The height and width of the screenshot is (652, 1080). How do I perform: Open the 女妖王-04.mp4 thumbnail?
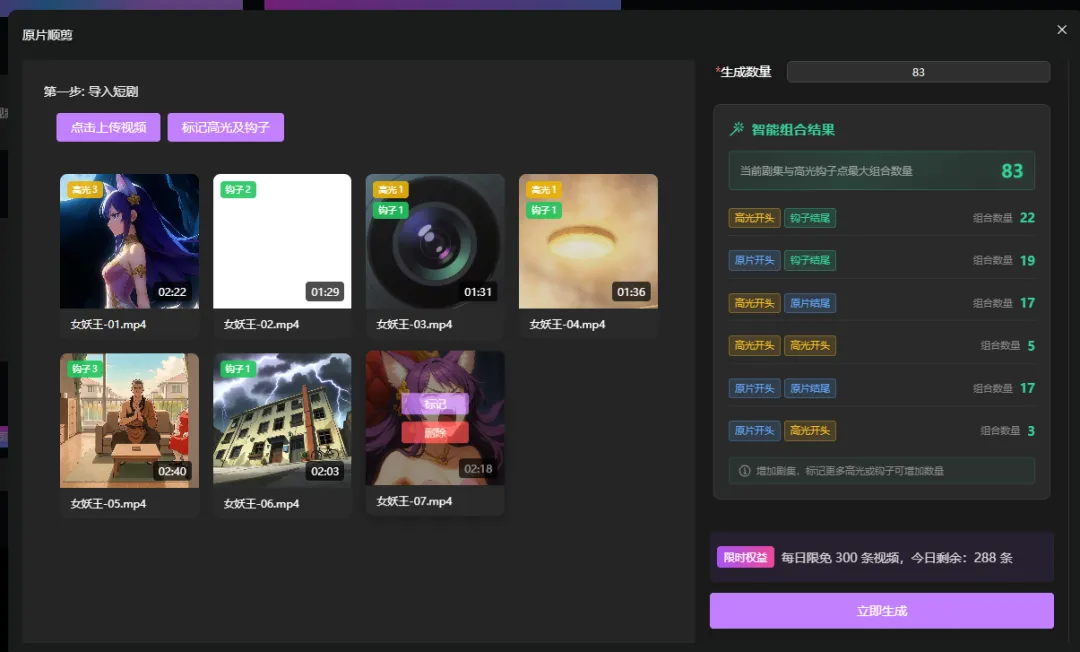click(x=588, y=241)
